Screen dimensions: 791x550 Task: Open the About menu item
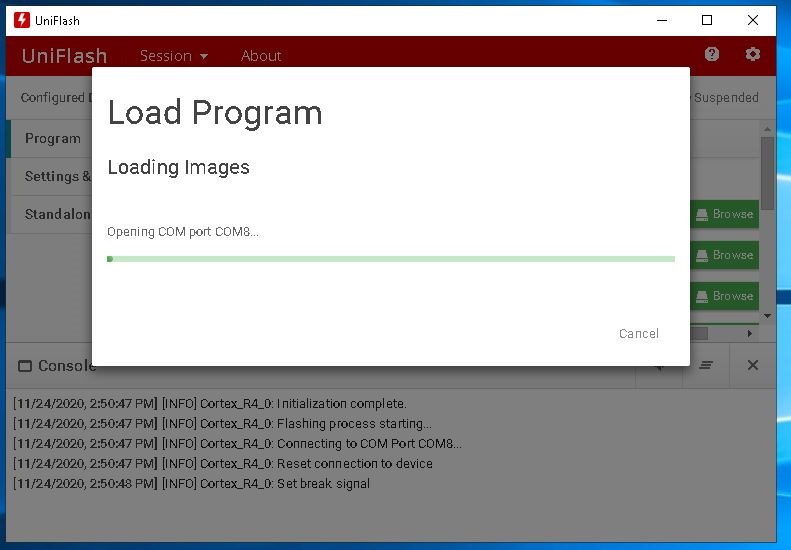(x=261, y=56)
